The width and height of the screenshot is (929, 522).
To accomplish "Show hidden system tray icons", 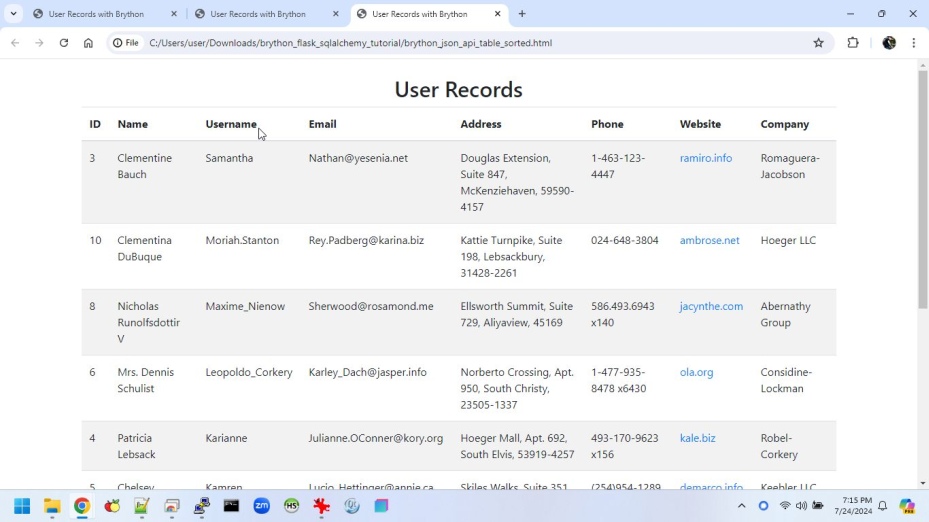I will click(741, 506).
